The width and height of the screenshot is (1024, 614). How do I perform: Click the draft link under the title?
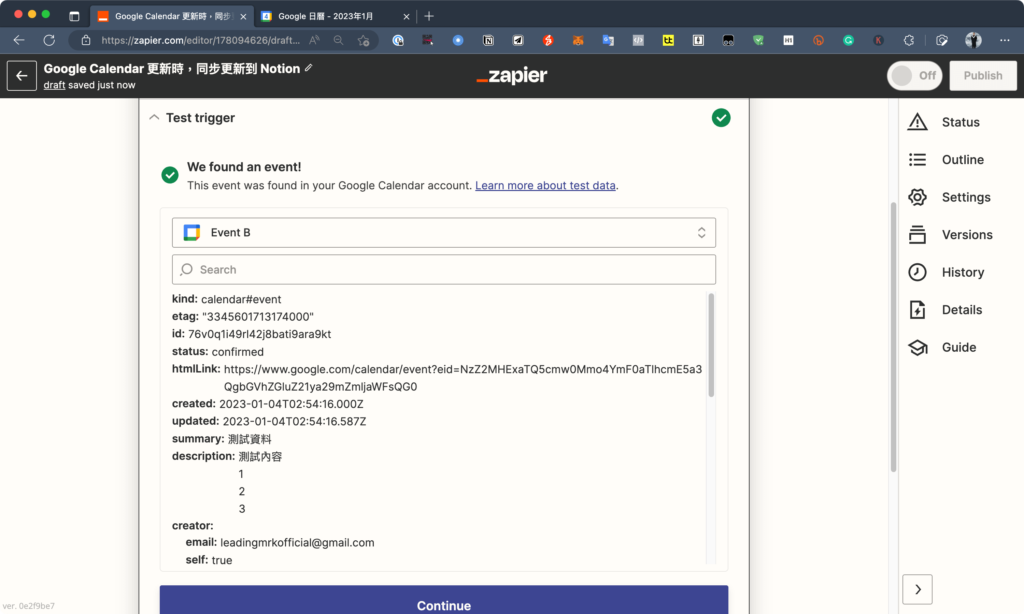click(x=54, y=85)
